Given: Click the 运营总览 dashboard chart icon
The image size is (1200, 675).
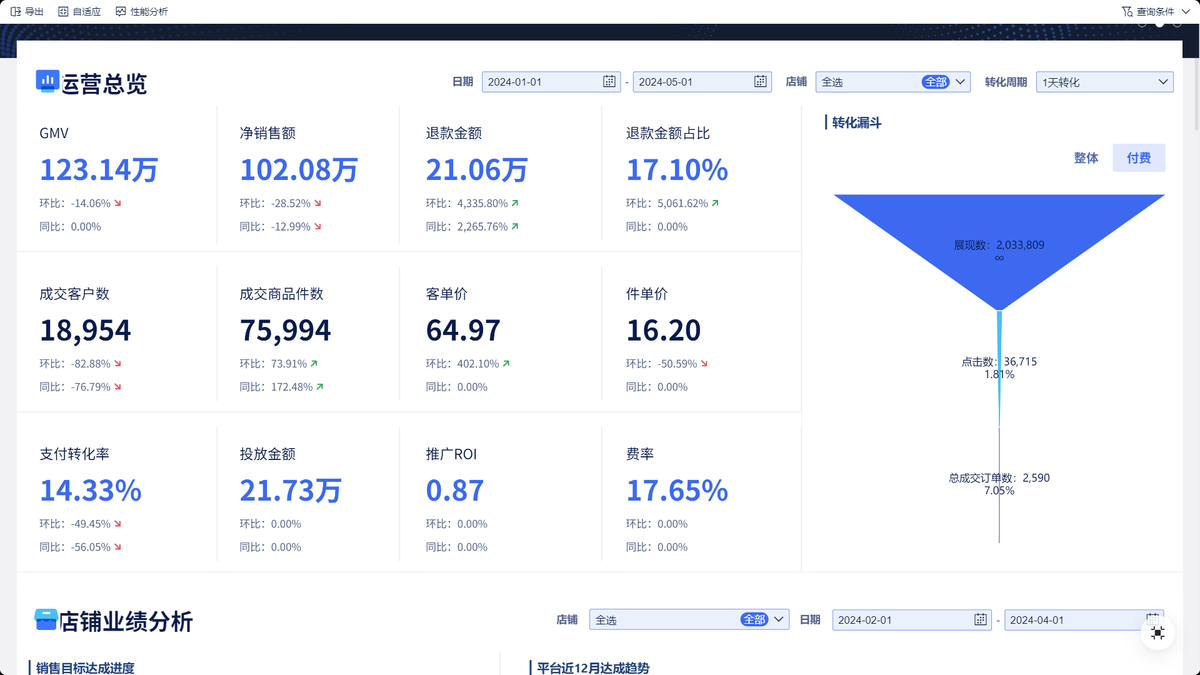Looking at the screenshot, I should tap(47, 81).
